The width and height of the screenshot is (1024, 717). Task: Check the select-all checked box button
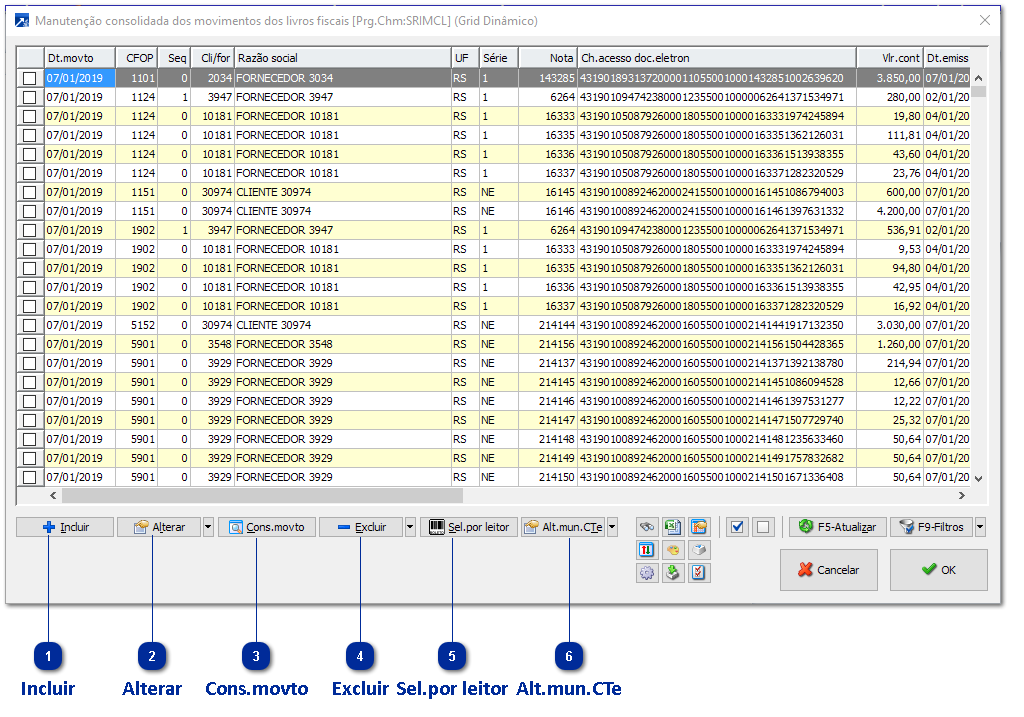click(x=737, y=527)
